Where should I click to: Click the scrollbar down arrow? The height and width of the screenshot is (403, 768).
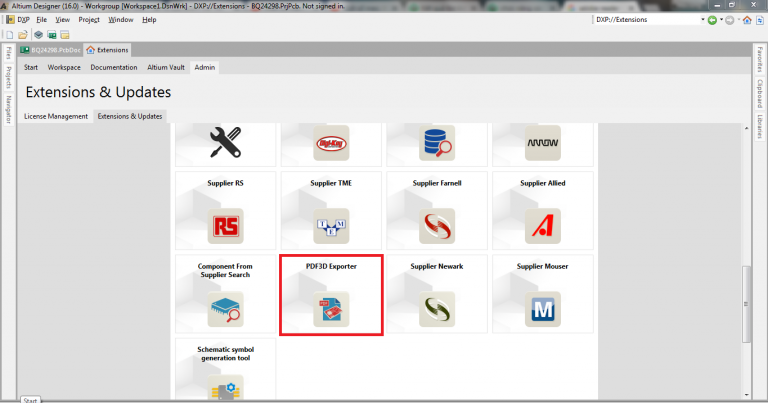(x=746, y=395)
